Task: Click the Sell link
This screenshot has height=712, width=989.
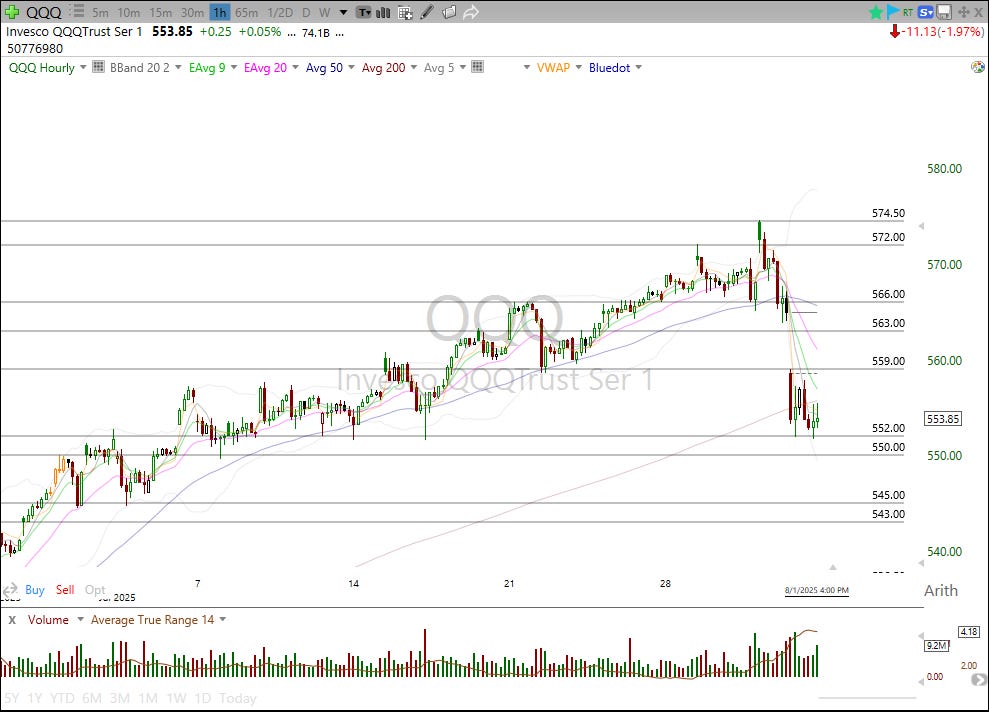Action: 65,590
